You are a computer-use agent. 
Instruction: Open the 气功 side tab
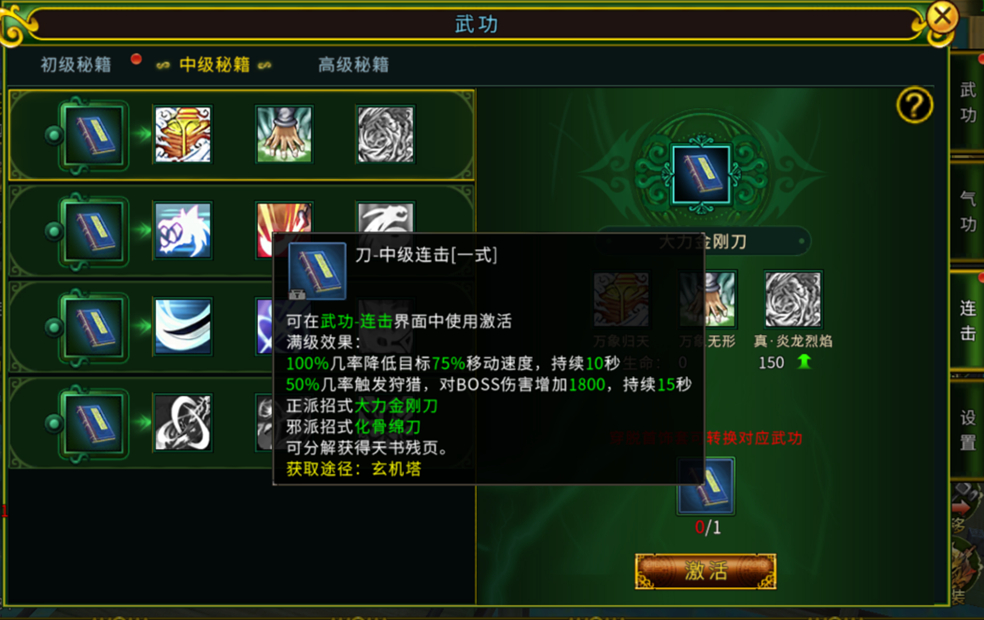click(x=968, y=211)
